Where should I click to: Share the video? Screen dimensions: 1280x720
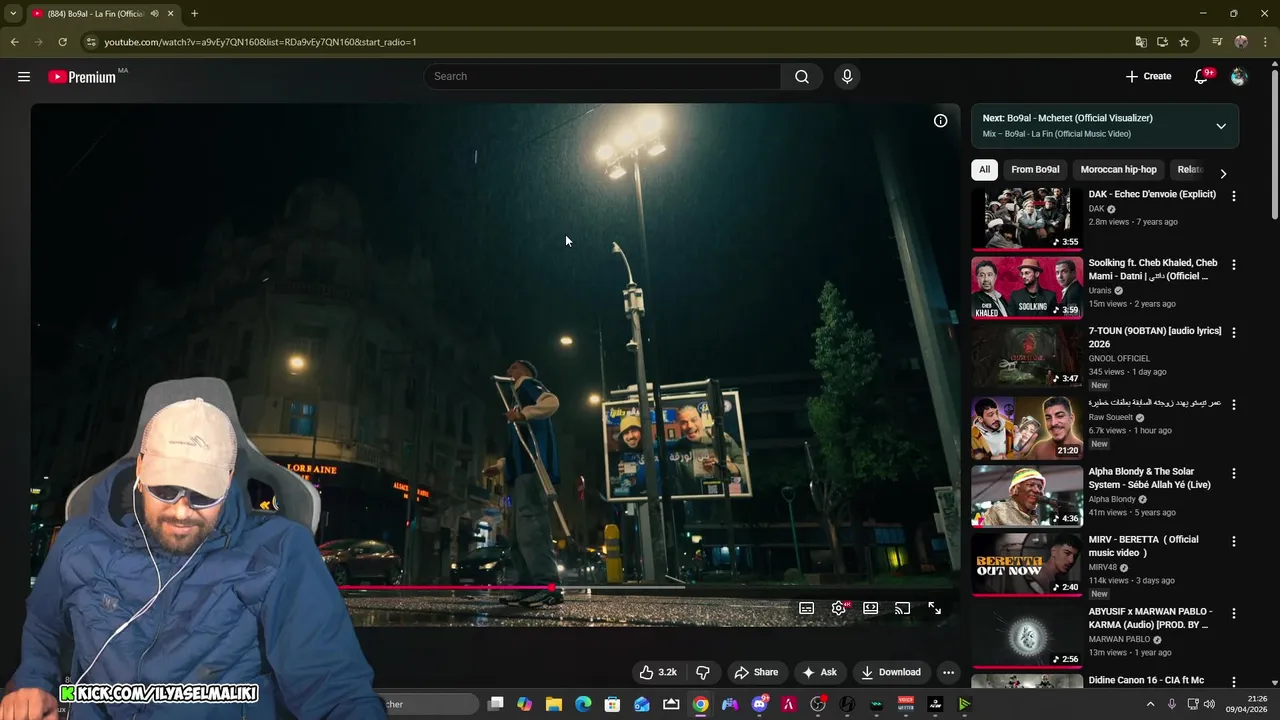point(755,672)
